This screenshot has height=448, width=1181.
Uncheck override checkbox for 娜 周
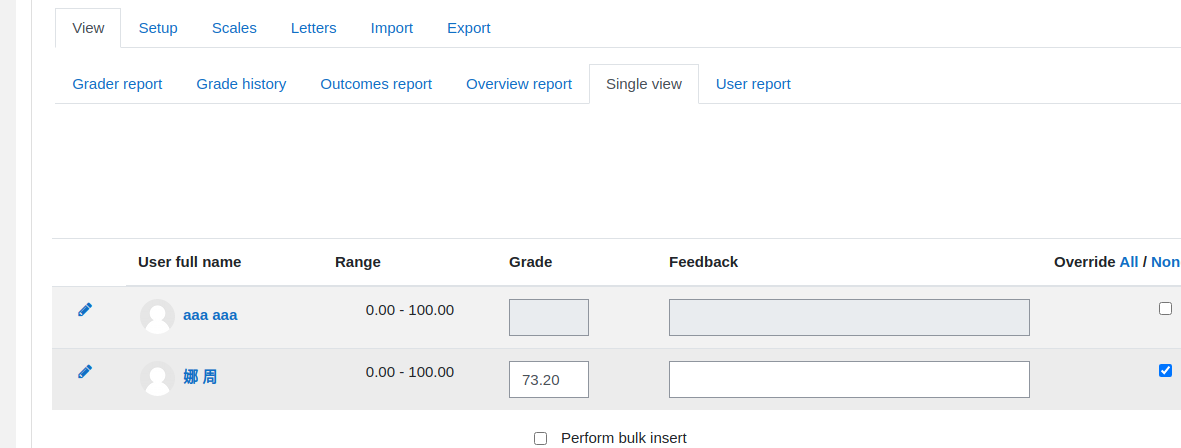coord(1165,370)
